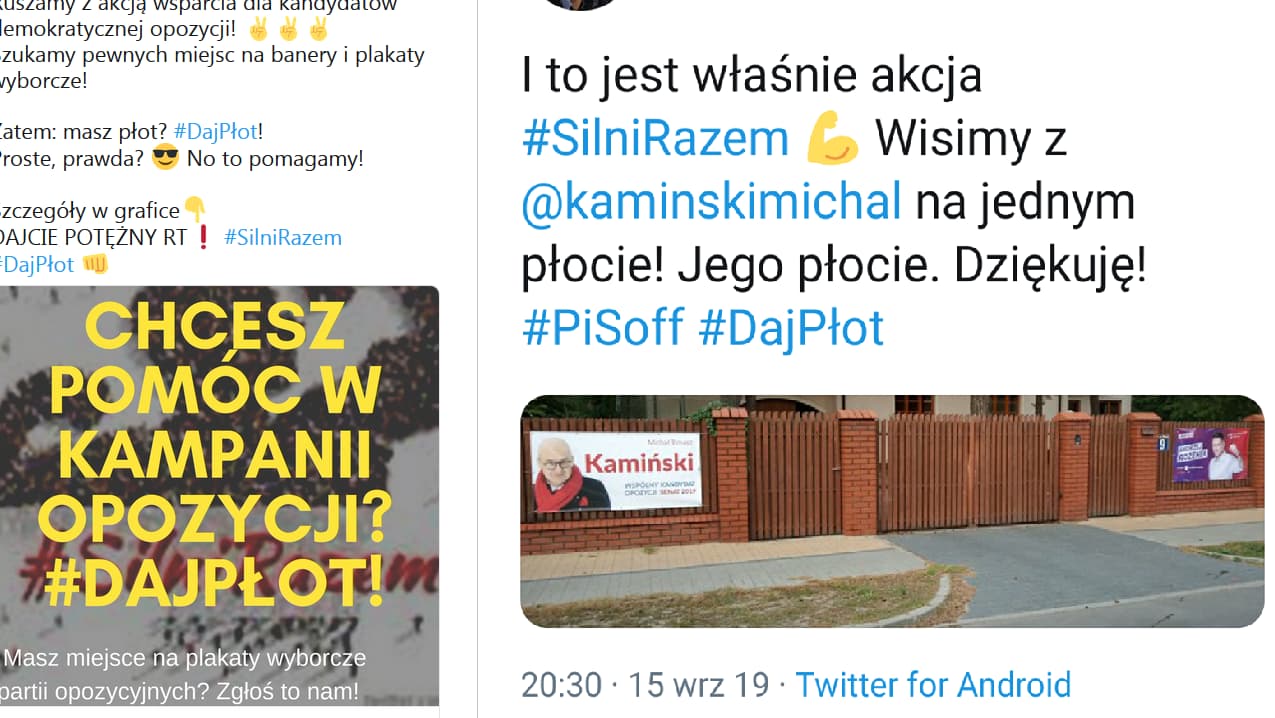Click #DajPłot hashtag beside the fist emoji

click(x=37, y=265)
